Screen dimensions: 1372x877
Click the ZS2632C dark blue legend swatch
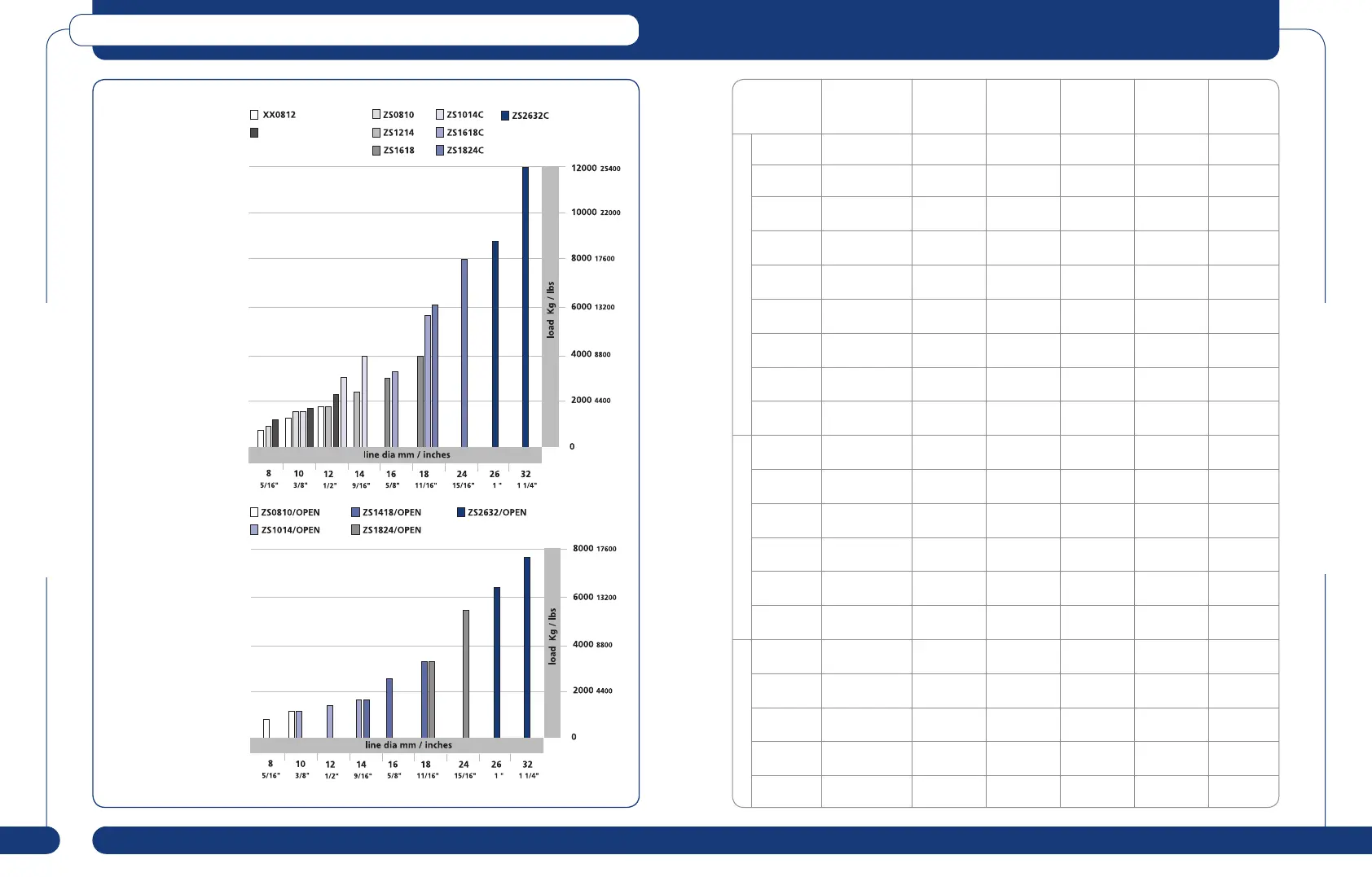tap(505, 116)
